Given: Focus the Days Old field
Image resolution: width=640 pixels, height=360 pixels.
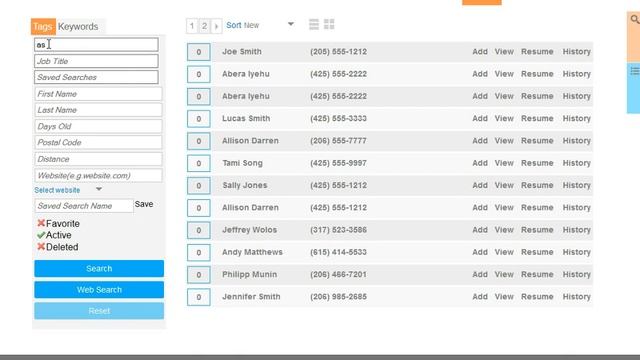Looking at the screenshot, I should click(98, 127).
